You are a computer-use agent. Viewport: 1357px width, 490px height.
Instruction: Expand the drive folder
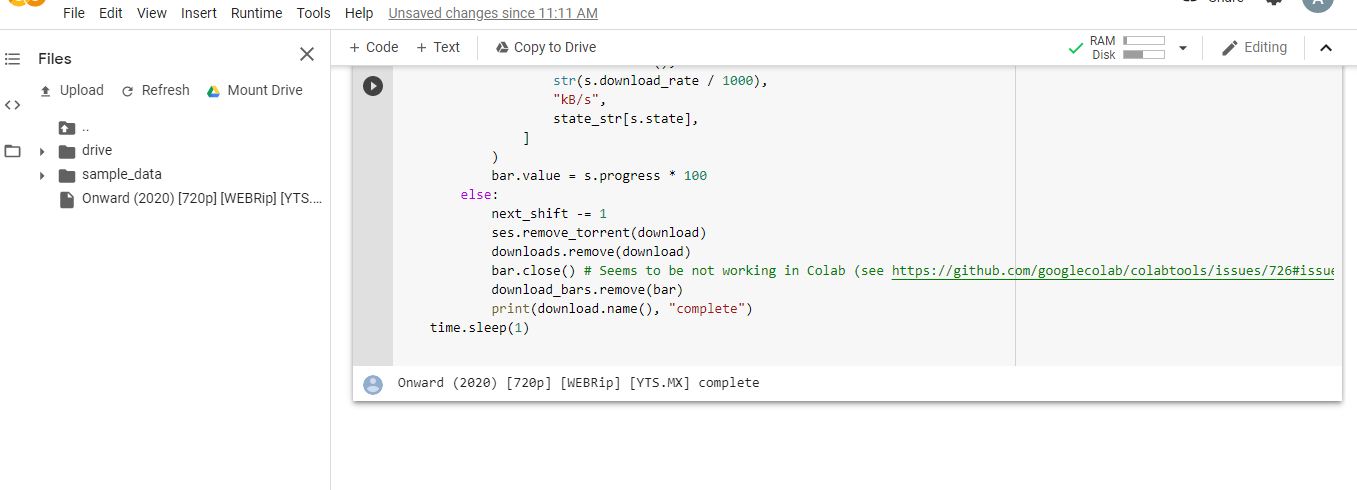click(42, 152)
